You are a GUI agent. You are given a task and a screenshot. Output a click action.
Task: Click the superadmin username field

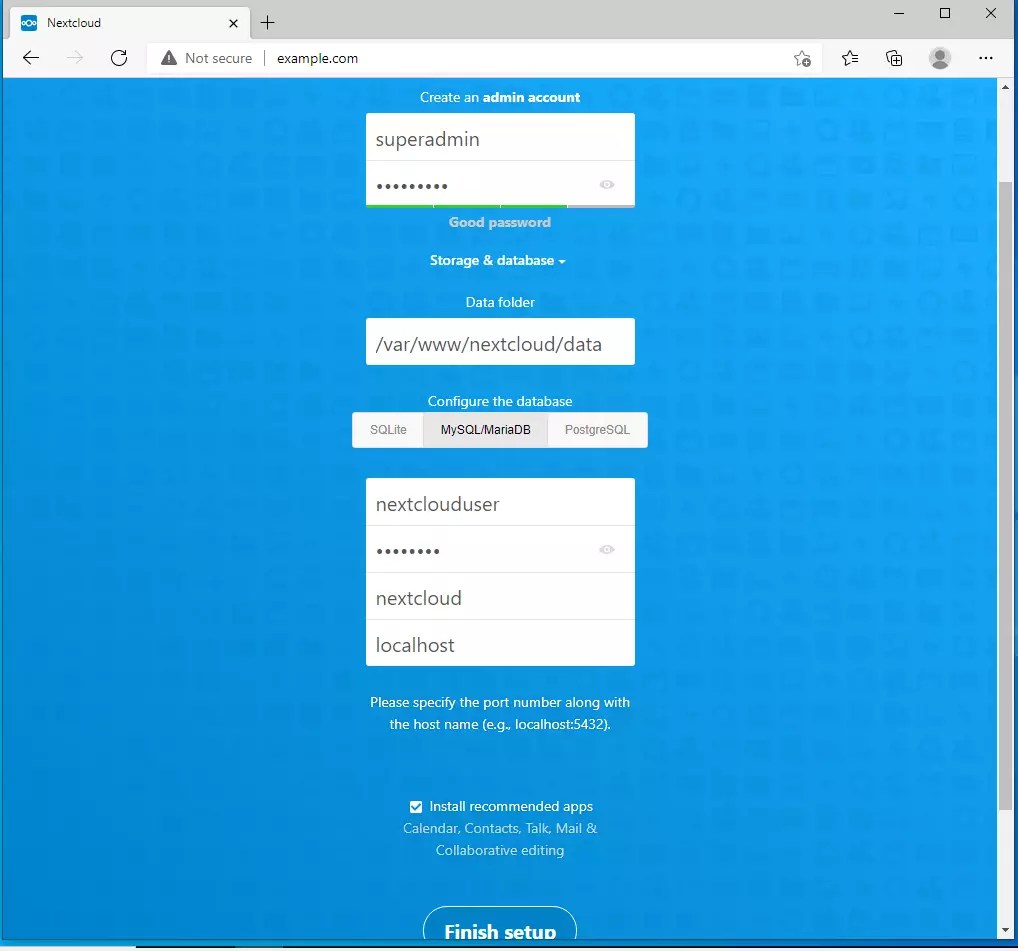(x=500, y=137)
